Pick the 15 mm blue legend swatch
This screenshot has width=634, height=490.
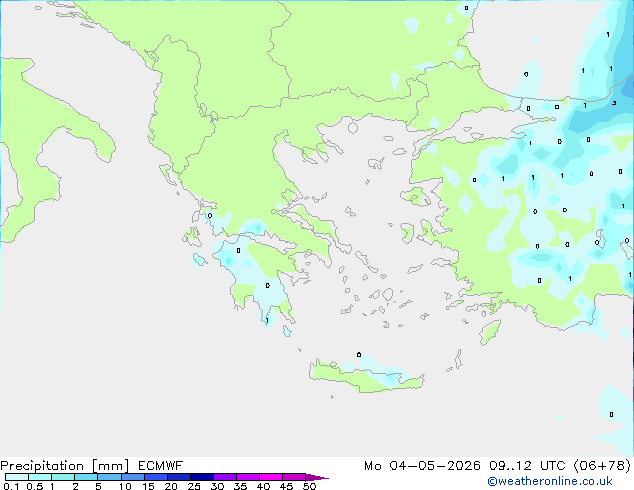155,477
